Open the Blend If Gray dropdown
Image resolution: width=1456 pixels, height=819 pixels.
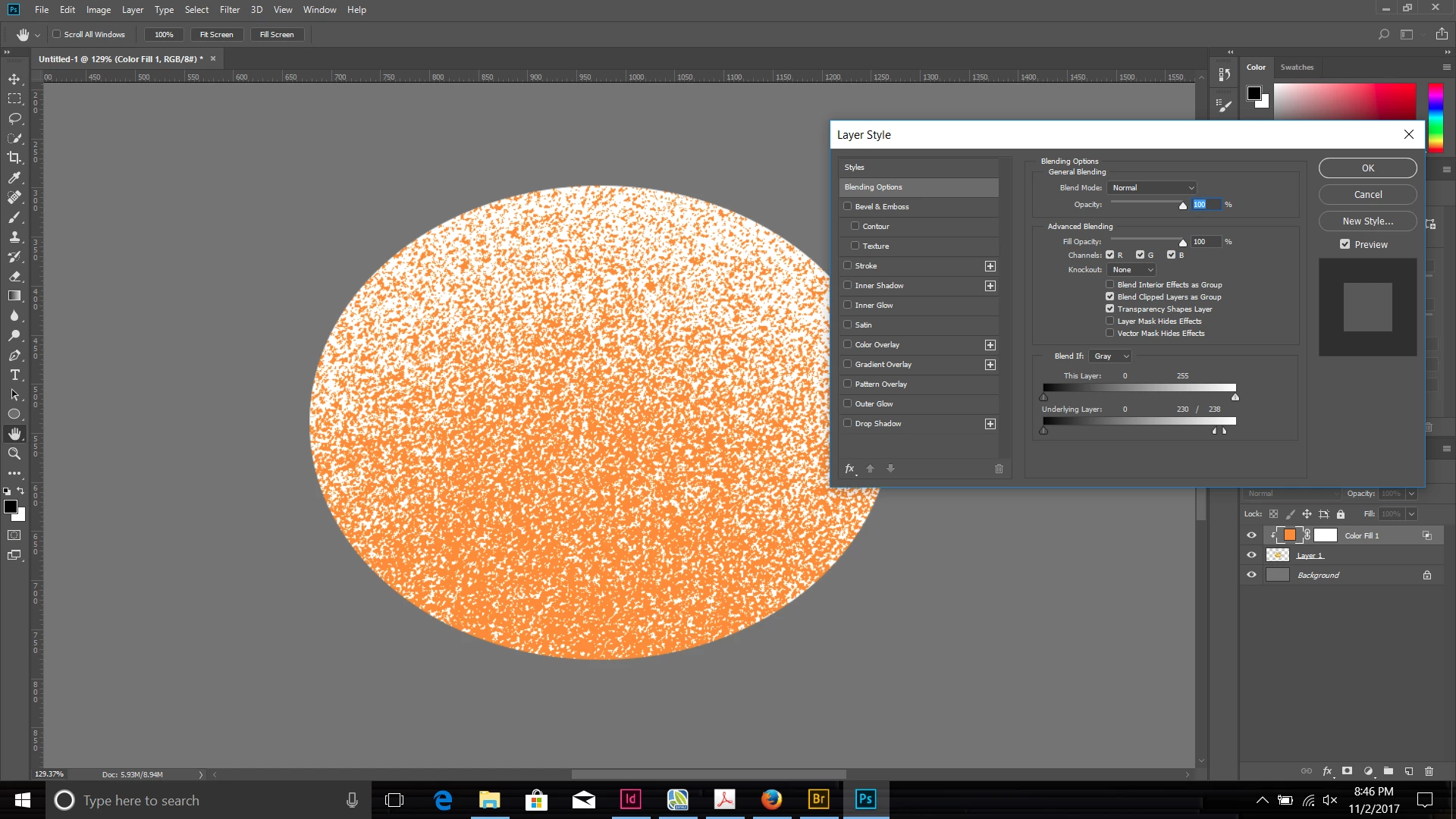click(1111, 356)
